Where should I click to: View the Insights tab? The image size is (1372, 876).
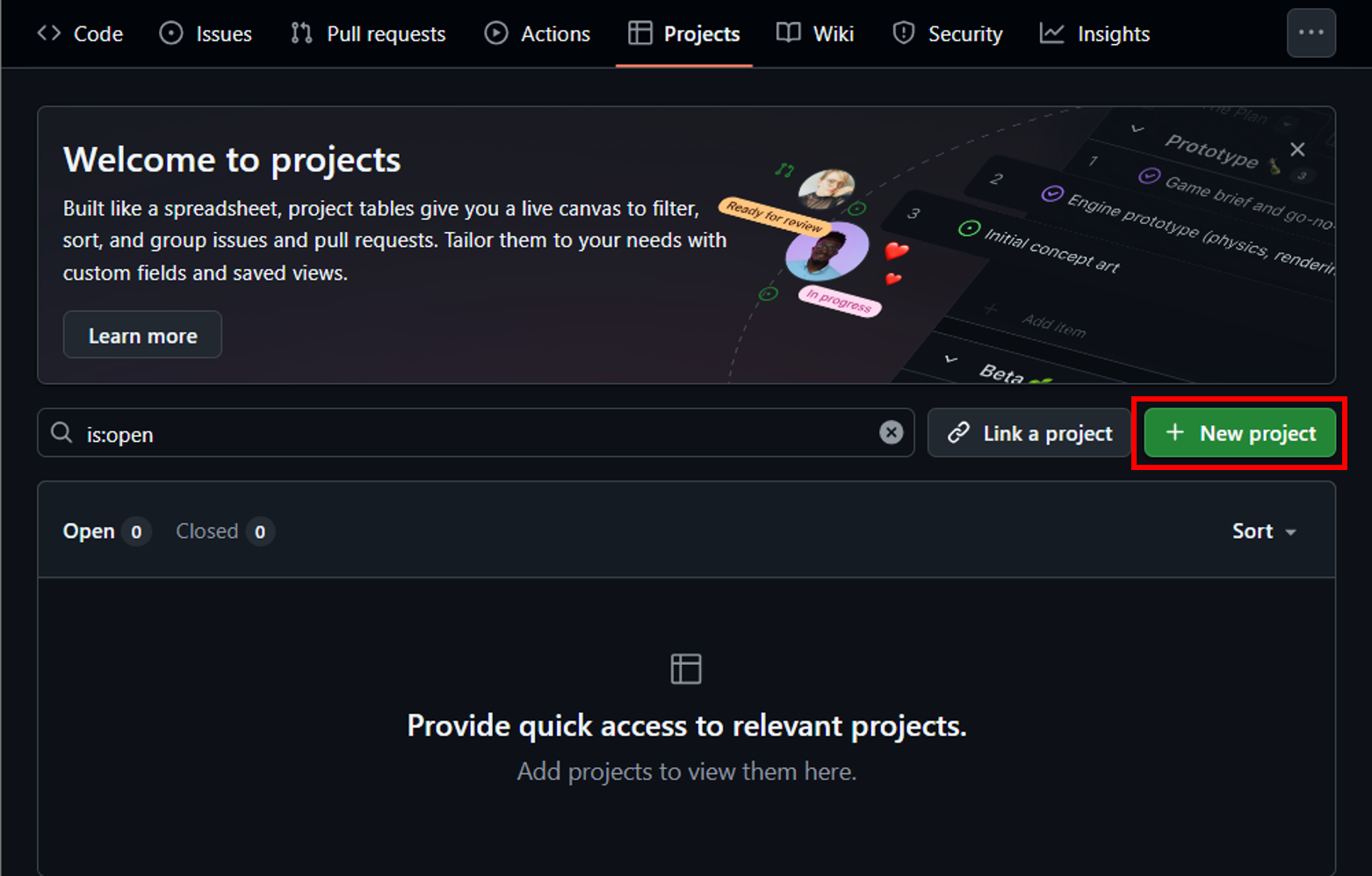point(1095,34)
